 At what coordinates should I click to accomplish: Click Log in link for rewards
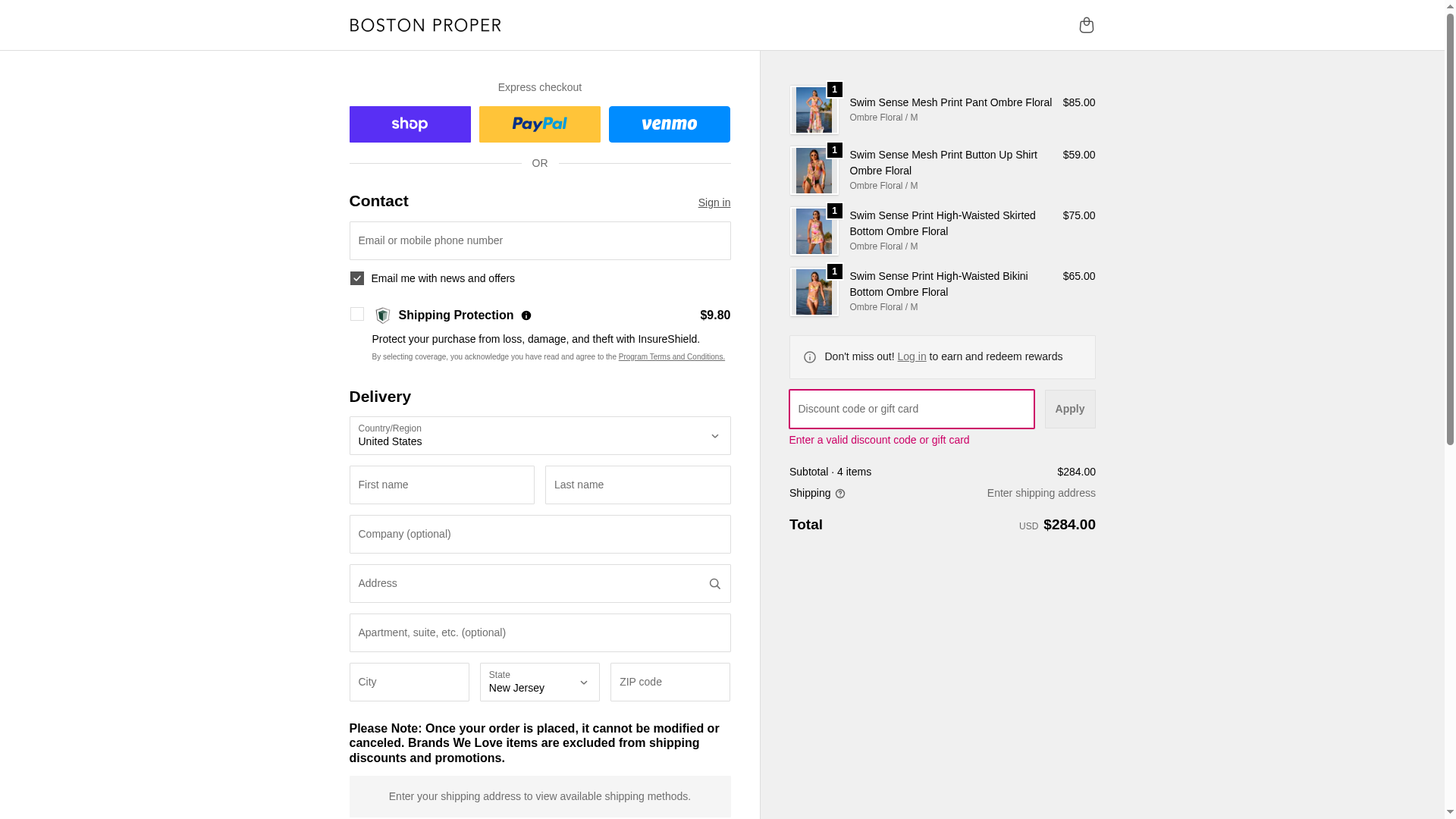tap(912, 356)
